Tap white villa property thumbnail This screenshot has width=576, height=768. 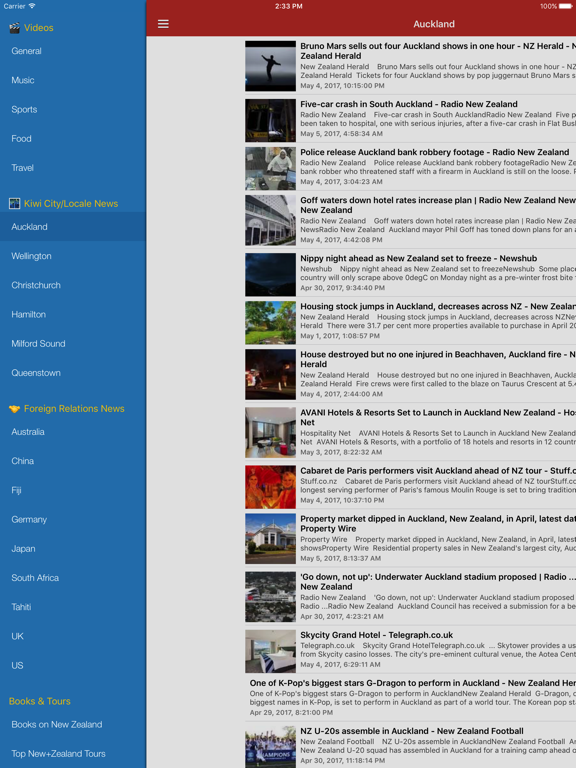(270, 539)
